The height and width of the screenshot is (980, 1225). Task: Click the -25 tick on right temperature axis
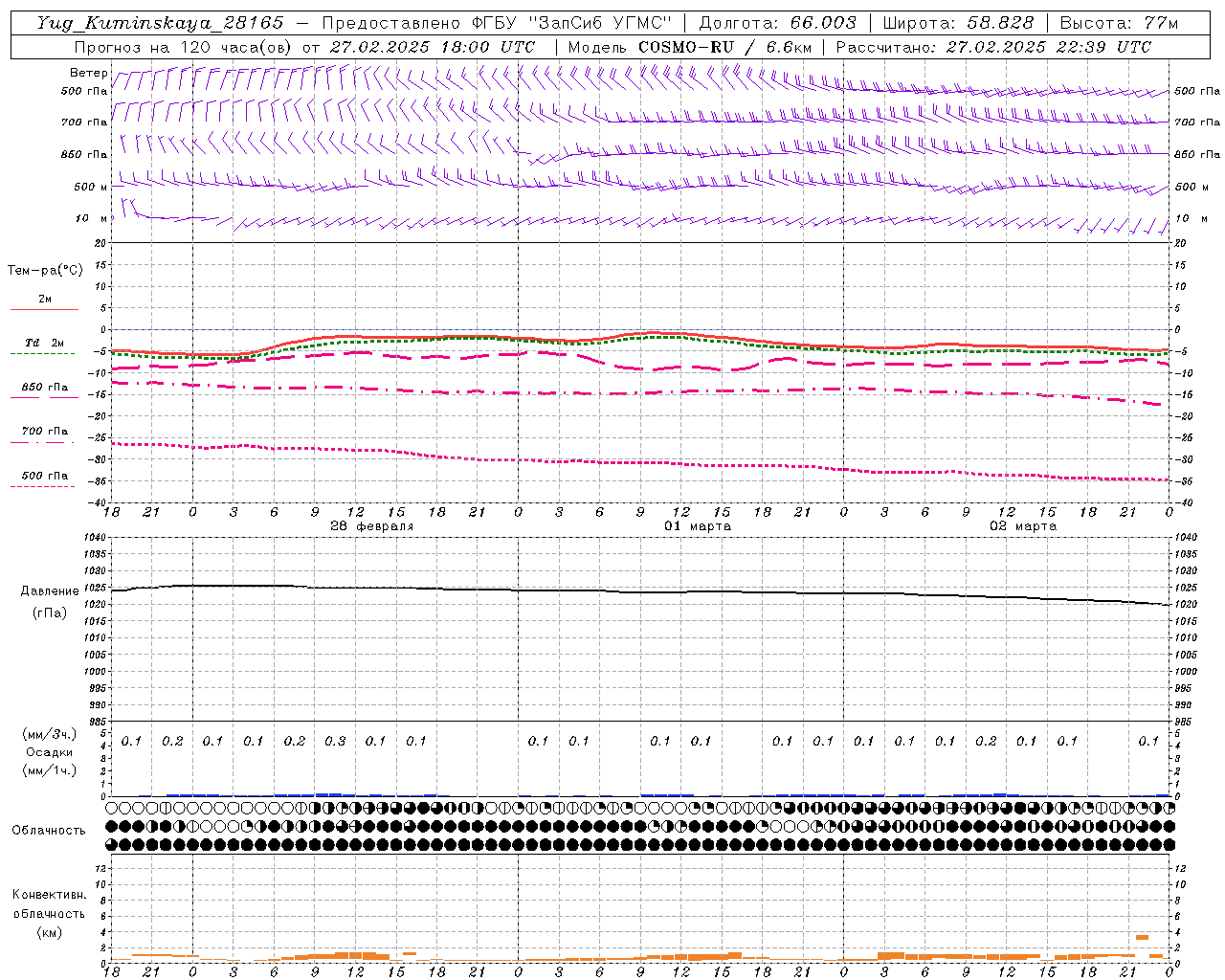[x=1183, y=437]
